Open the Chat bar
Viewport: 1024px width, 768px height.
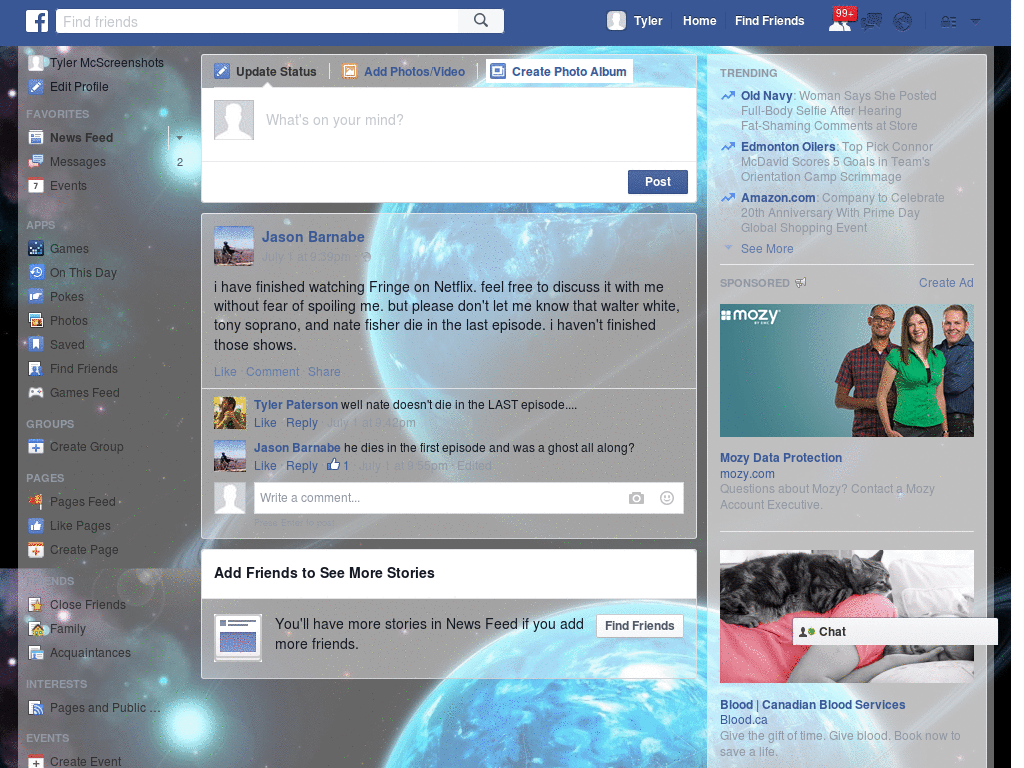click(x=895, y=632)
